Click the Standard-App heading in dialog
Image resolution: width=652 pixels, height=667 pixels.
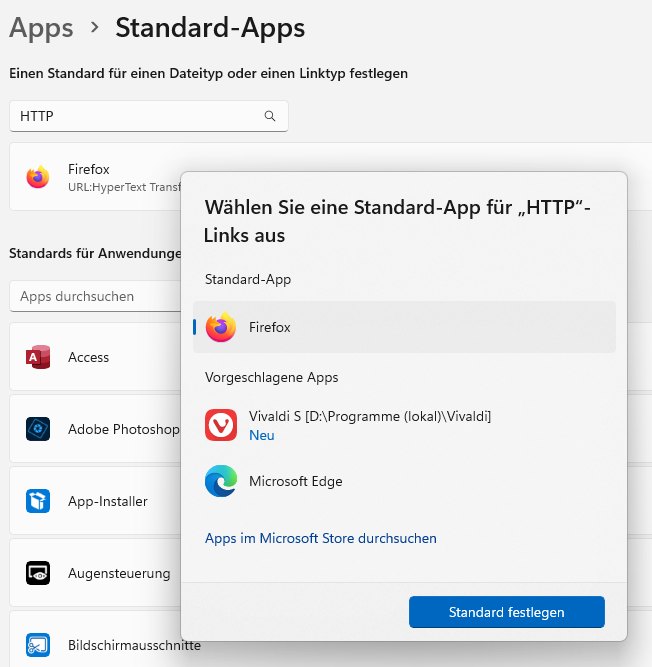click(248, 279)
